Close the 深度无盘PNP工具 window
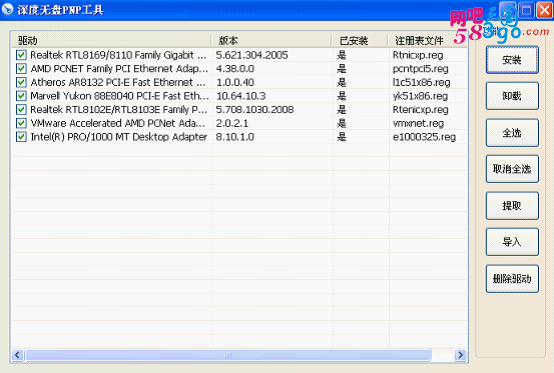This screenshot has width=554, height=373. coord(544,10)
